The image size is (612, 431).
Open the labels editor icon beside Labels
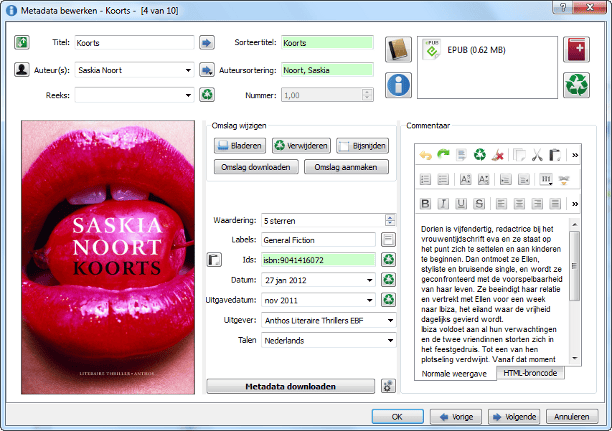point(388,239)
